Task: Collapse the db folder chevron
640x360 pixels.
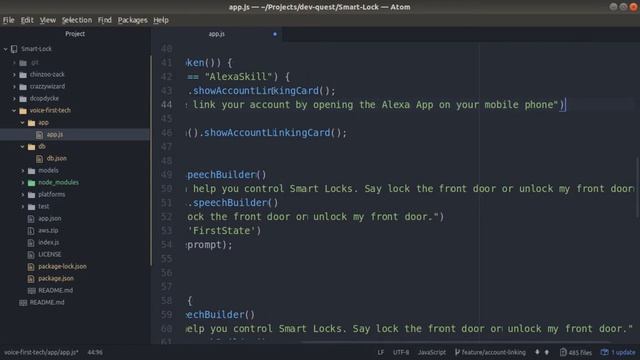Action: 22,147
